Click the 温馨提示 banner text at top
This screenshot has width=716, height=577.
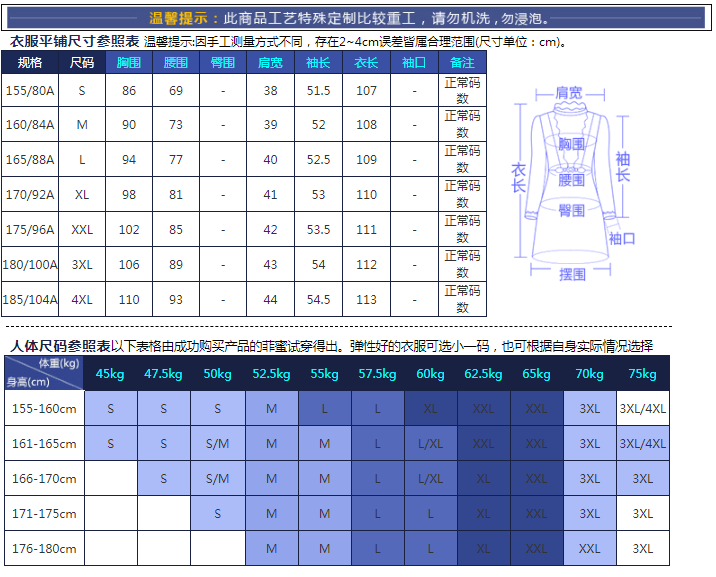(357, 18)
